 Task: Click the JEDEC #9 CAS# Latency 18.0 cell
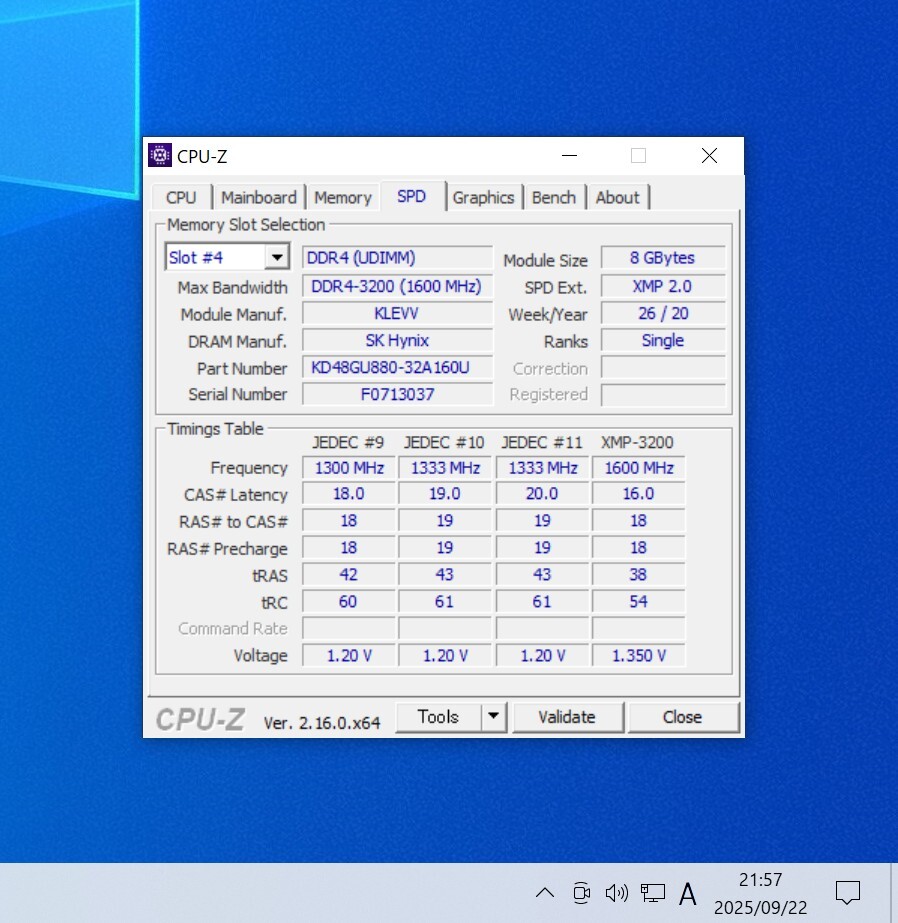click(349, 493)
